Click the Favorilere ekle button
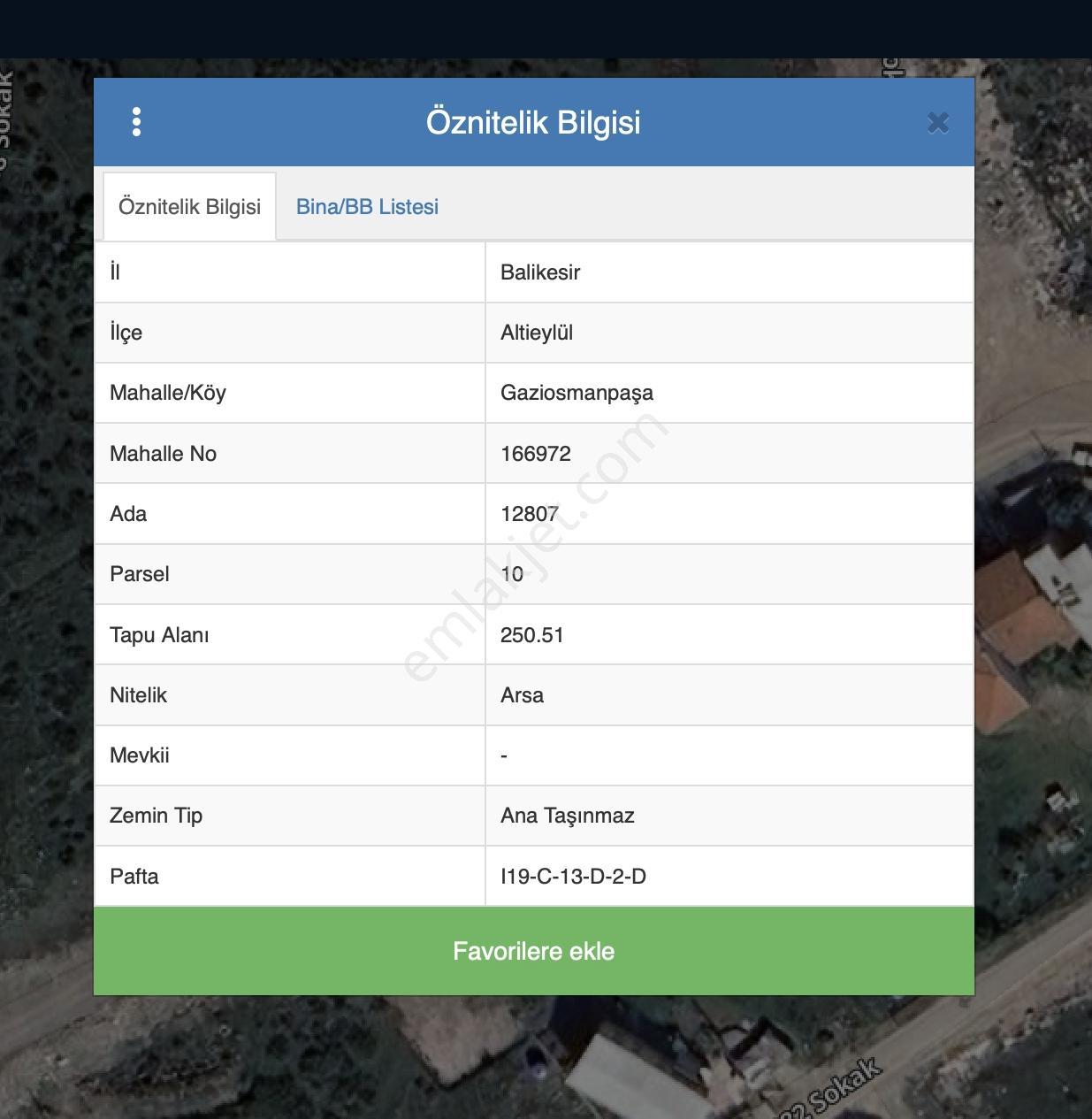This screenshot has height=1119, width=1092. (x=534, y=951)
